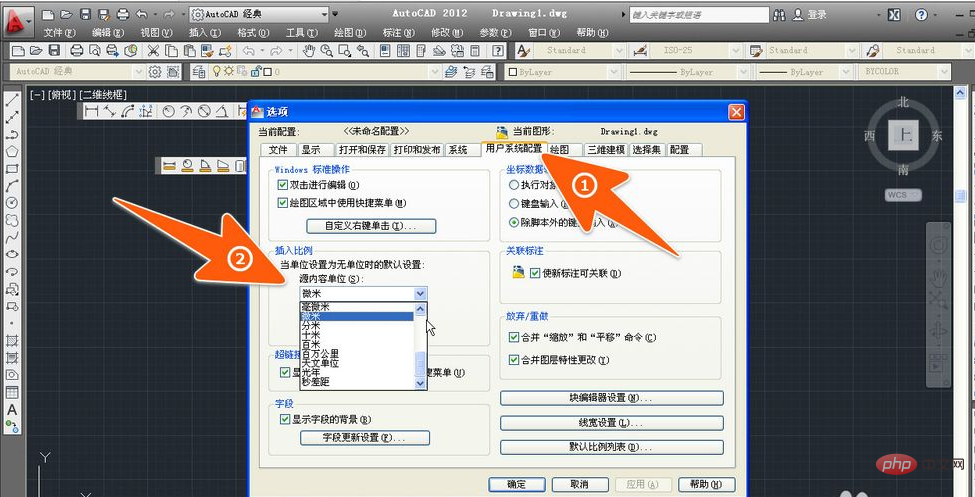Viewport: 975px width, 497px height.
Task: Open the 源内容单位 combo box showing 微米
Action: [x=364, y=294]
